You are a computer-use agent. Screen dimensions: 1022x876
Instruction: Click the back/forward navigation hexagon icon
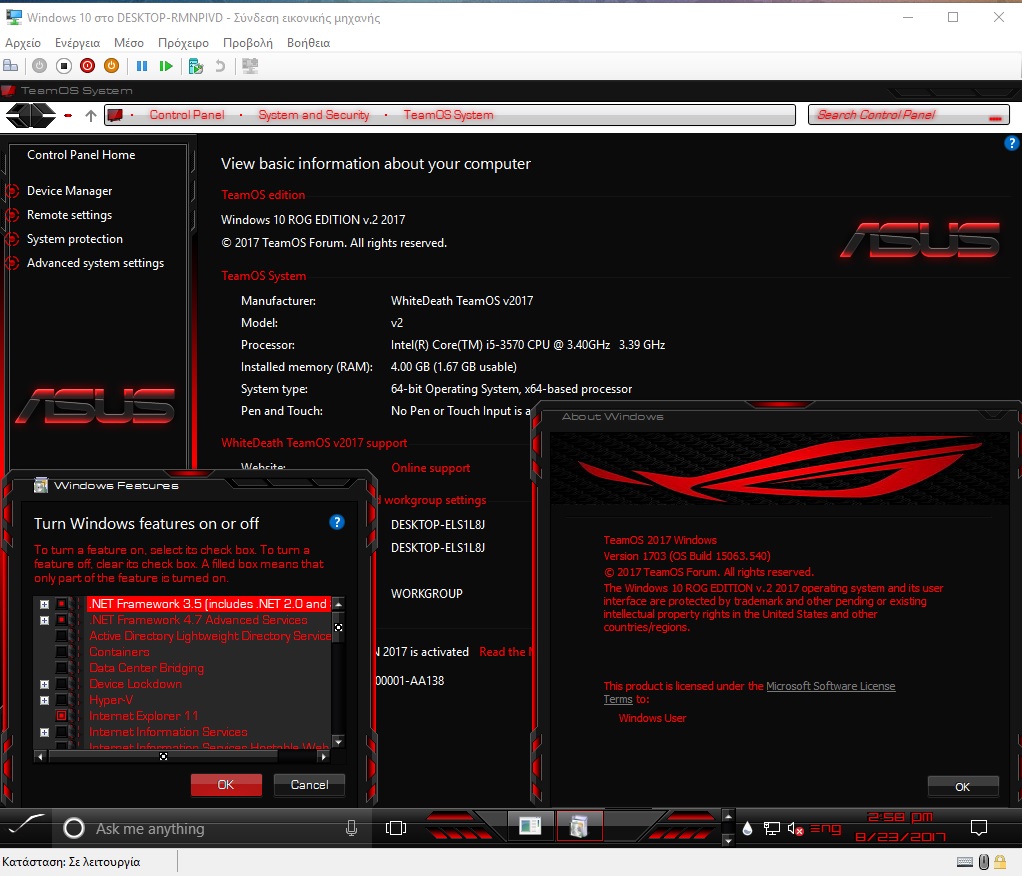[31, 115]
